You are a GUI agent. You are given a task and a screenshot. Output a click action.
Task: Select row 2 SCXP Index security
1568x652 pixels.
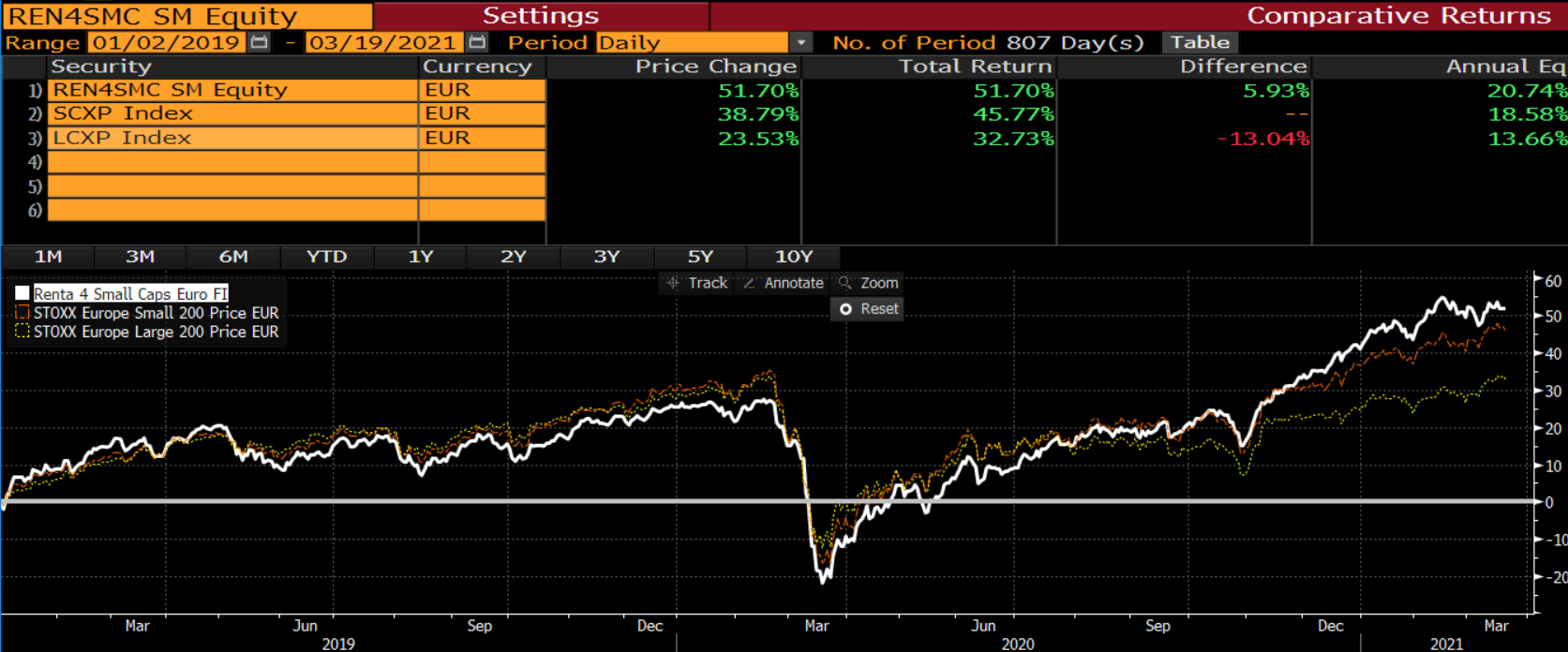tap(232, 113)
